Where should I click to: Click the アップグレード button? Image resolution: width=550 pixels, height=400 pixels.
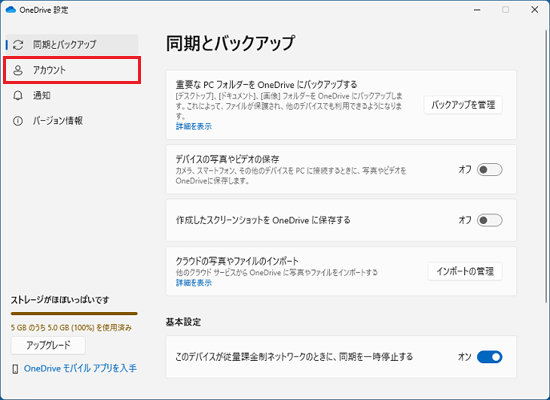(48, 346)
